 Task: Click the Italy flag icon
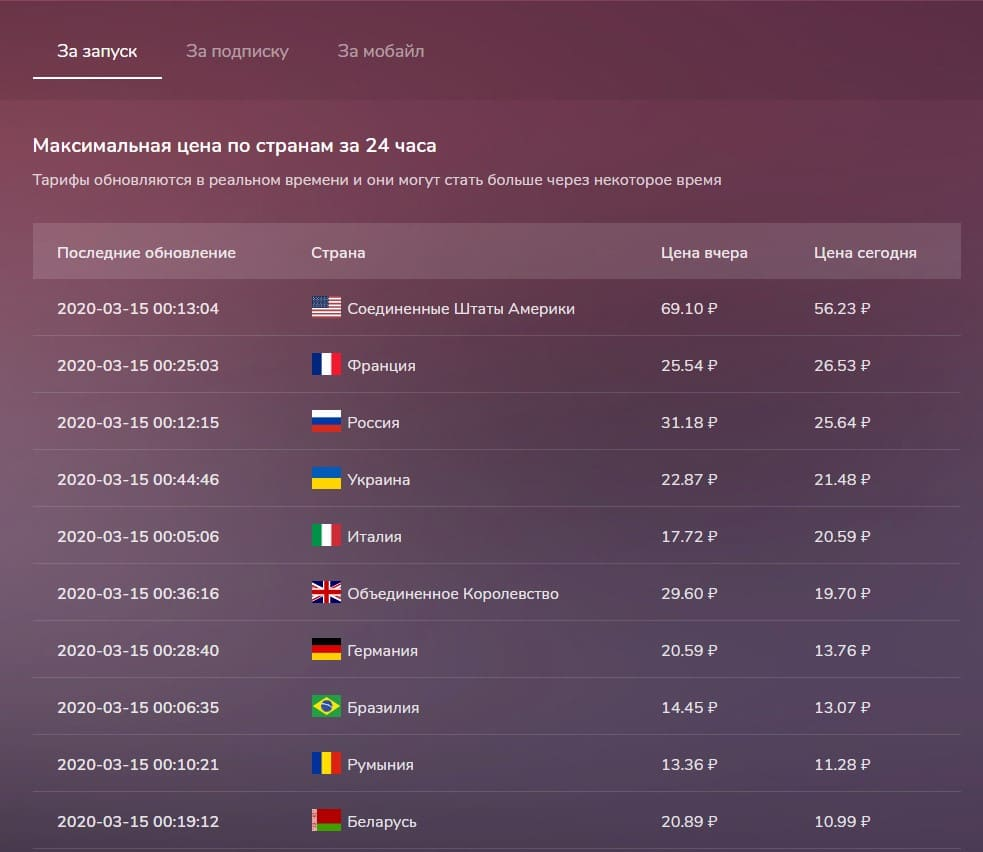326,535
